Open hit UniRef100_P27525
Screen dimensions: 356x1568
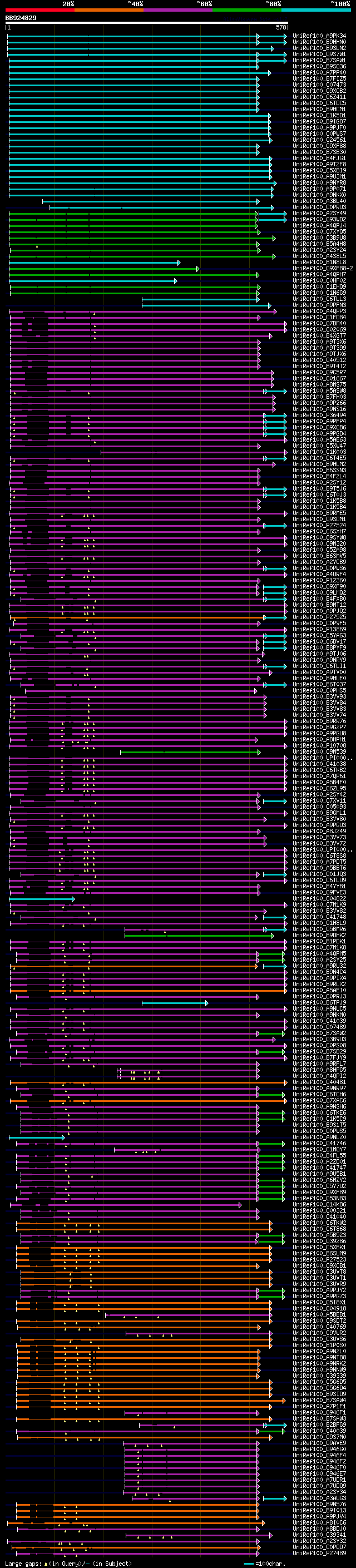coord(319,617)
